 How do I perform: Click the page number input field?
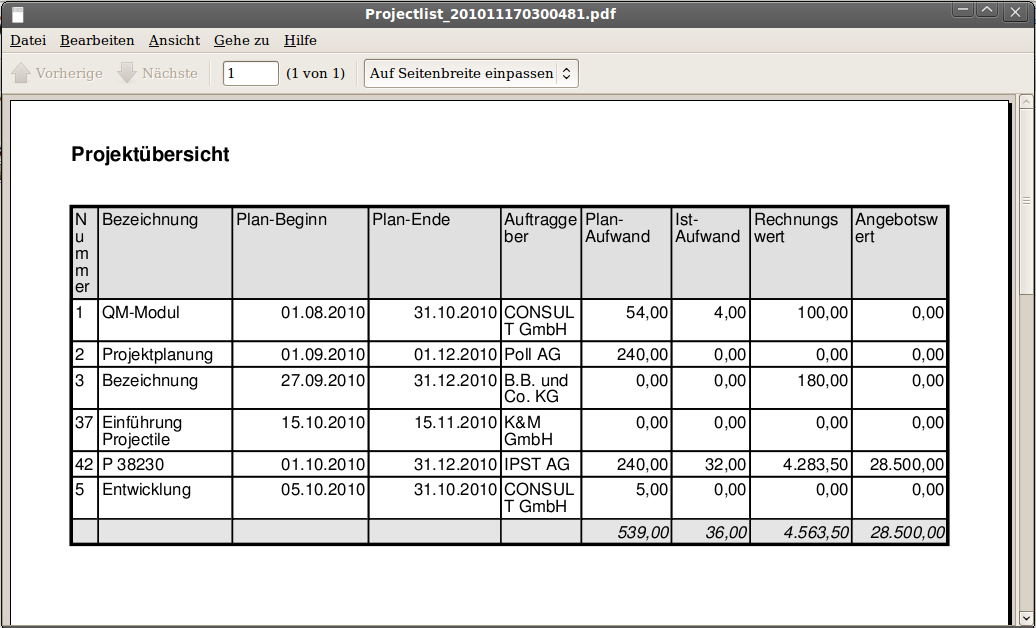coord(250,73)
